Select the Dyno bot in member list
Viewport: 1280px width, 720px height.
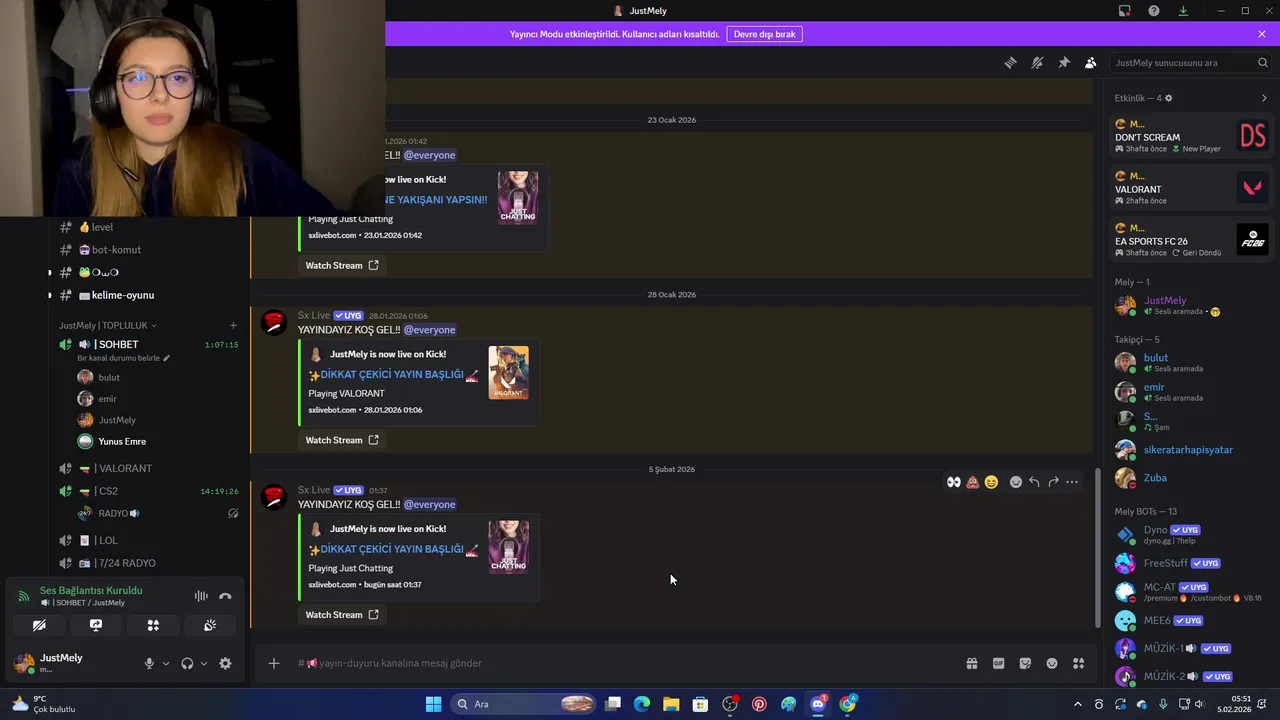click(x=1191, y=534)
